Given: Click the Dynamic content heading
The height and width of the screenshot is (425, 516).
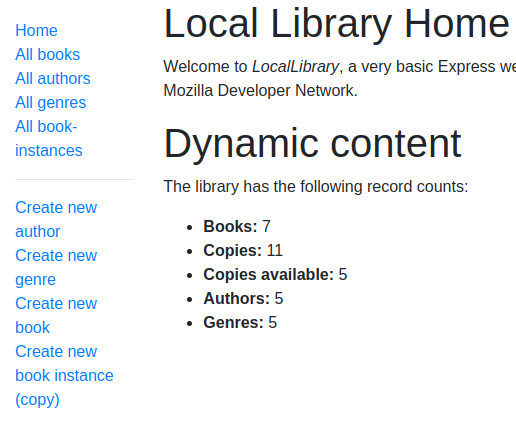Looking at the screenshot, I should coord(312,144).
